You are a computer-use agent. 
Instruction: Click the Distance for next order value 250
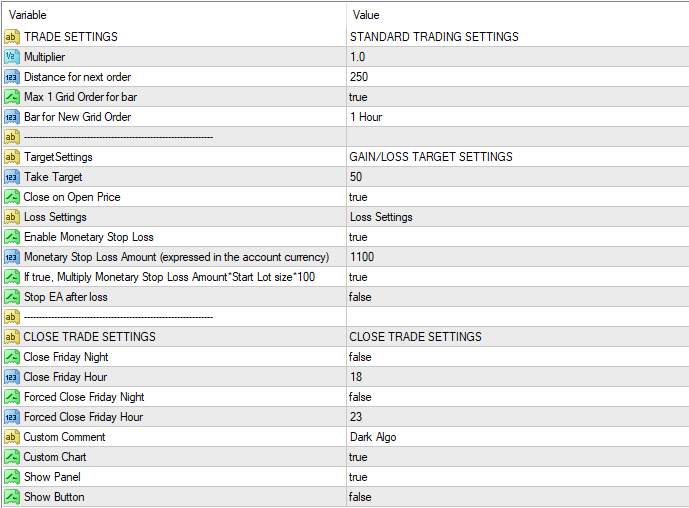[359, 77]
